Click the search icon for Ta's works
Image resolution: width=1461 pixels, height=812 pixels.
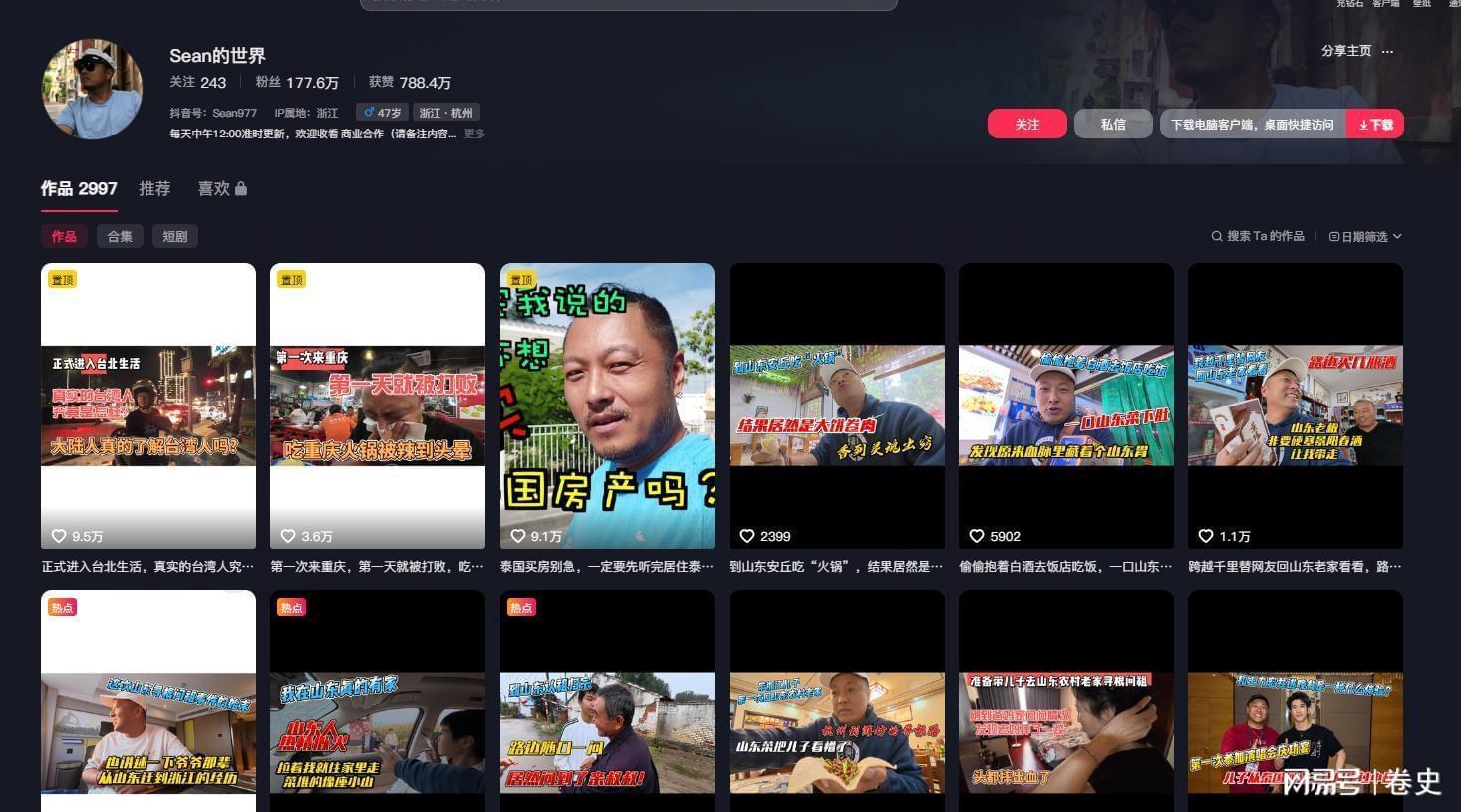click(x=1216, y=236)
